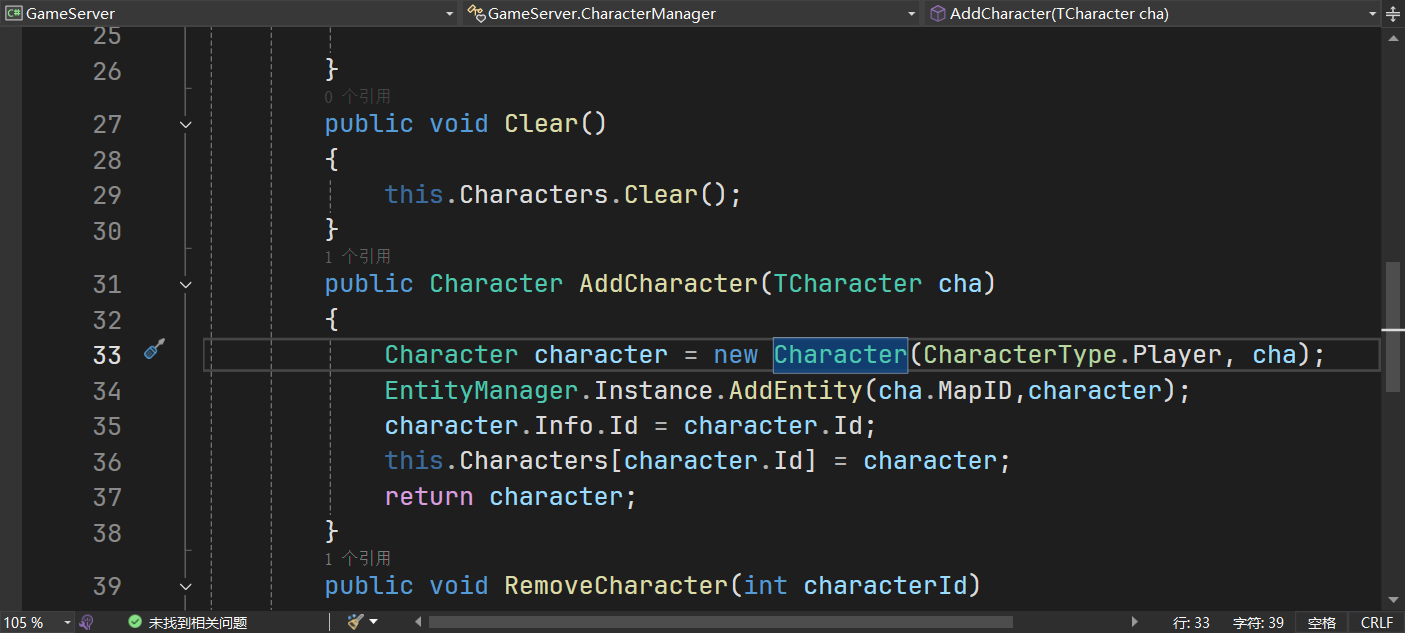
Task: Open the GameServer project dropdown
Action: (x=449, y=13)
